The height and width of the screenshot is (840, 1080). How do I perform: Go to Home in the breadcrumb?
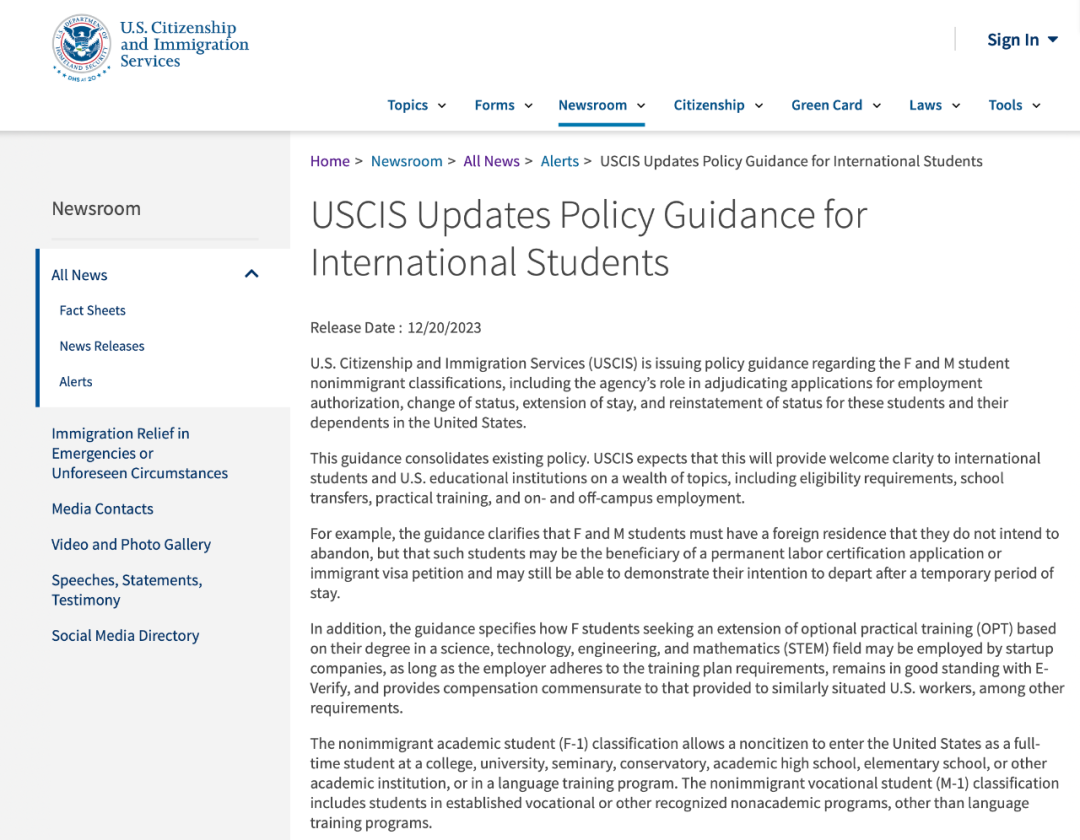[x=330, y=161]
